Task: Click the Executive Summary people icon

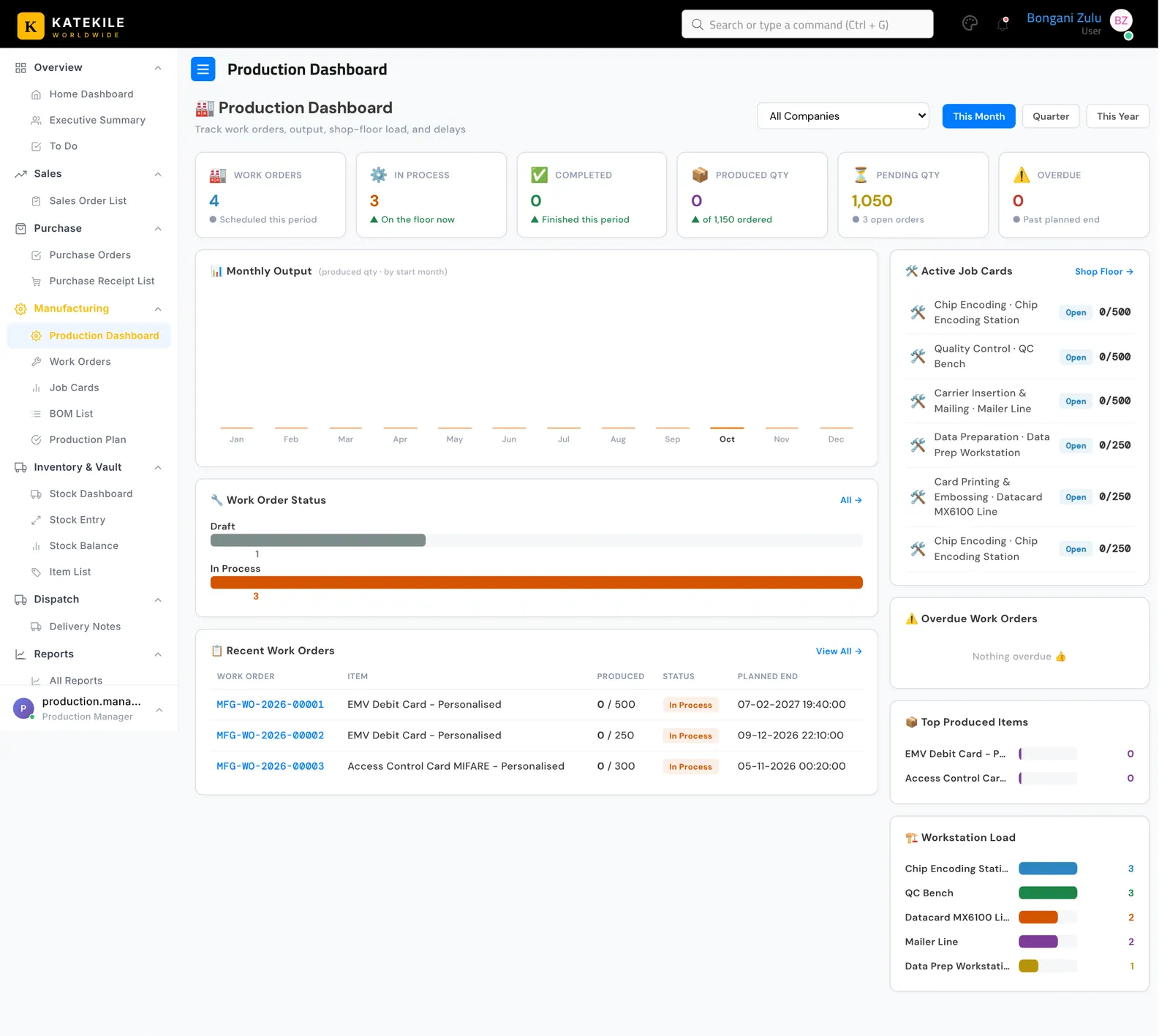Action: coord(36,121)
